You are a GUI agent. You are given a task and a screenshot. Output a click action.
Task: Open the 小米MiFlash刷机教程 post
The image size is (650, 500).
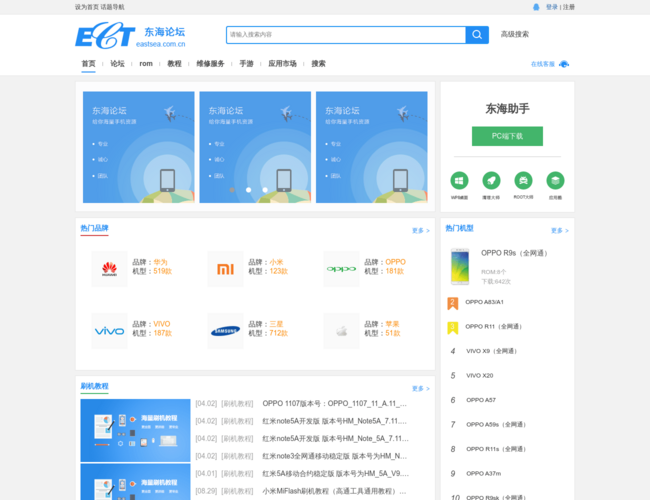click(335, 491)
